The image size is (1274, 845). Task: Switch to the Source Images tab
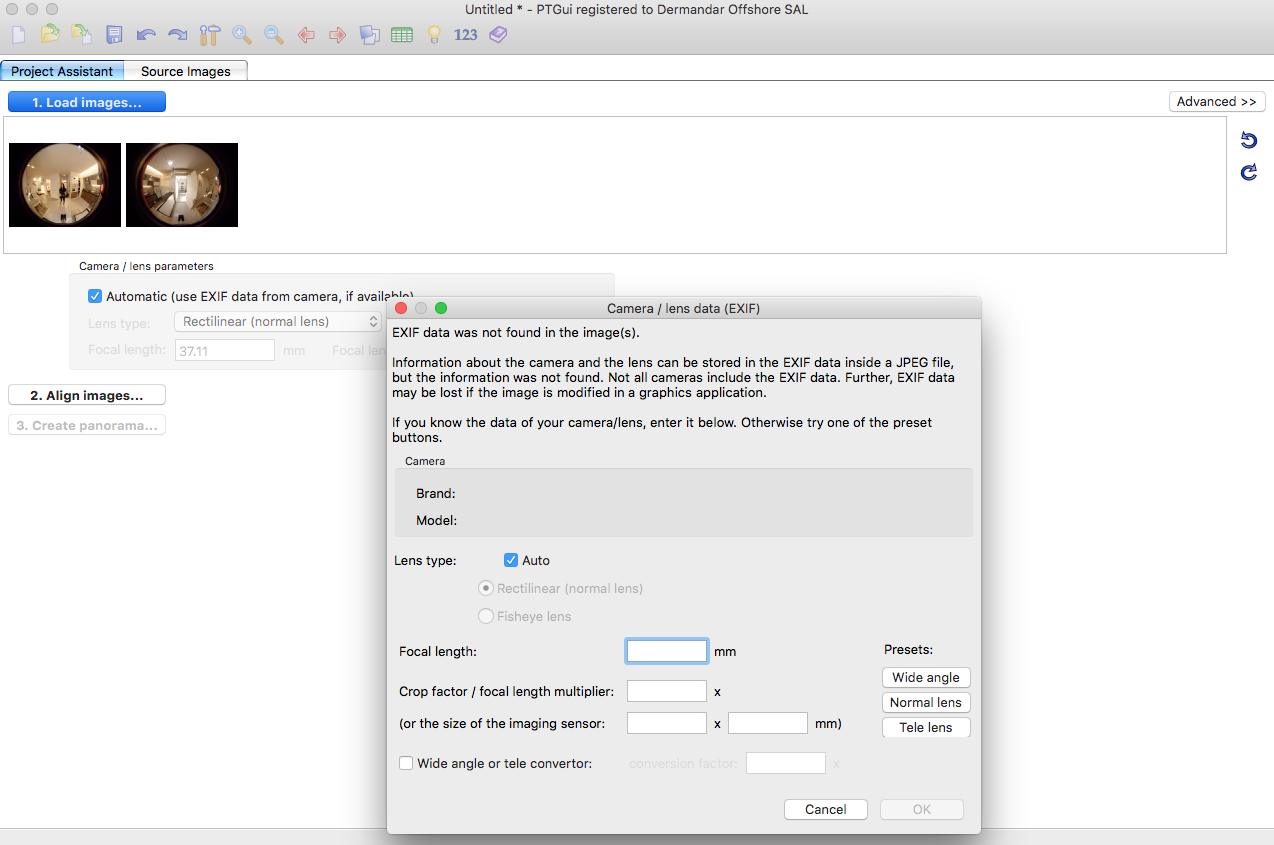tap(186, 72)
